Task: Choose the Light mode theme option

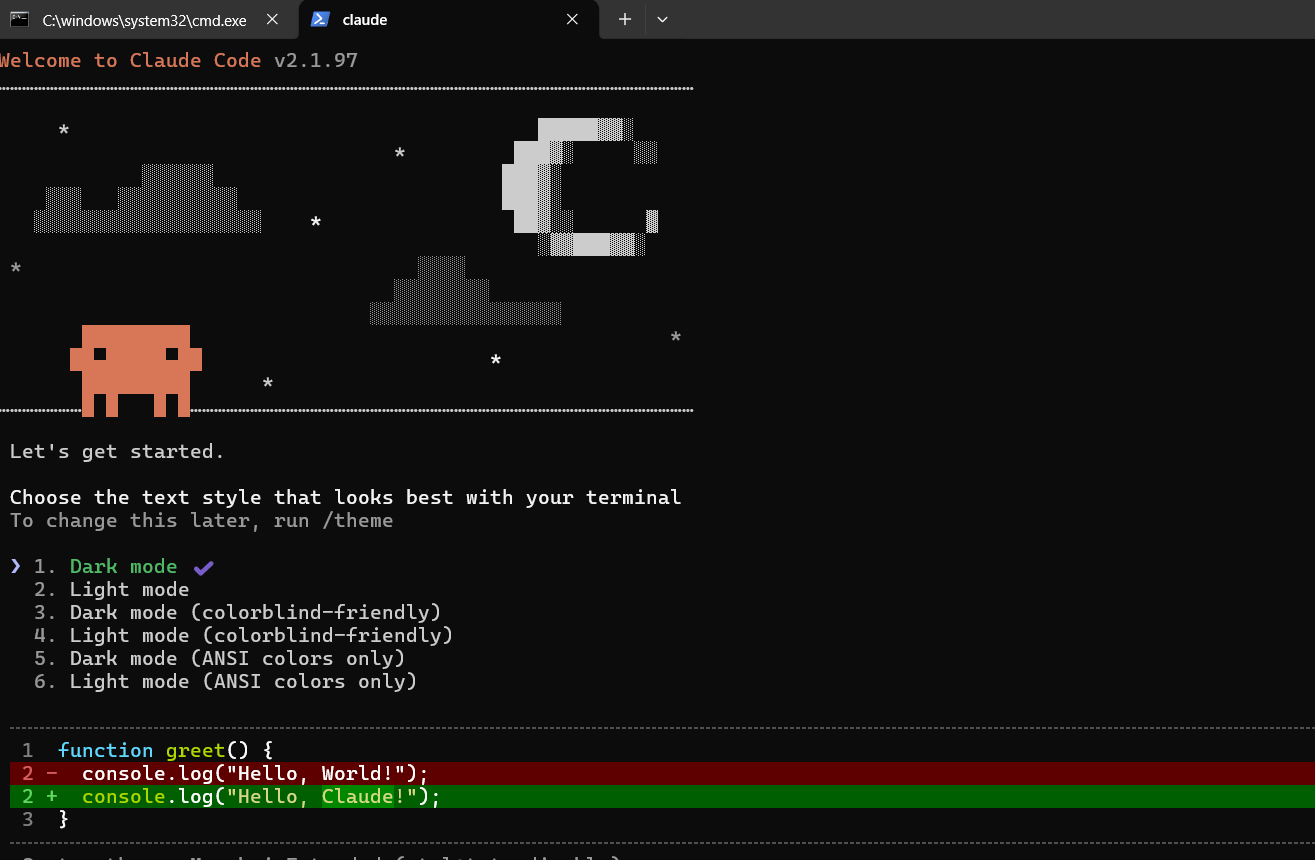Action: 111,590
